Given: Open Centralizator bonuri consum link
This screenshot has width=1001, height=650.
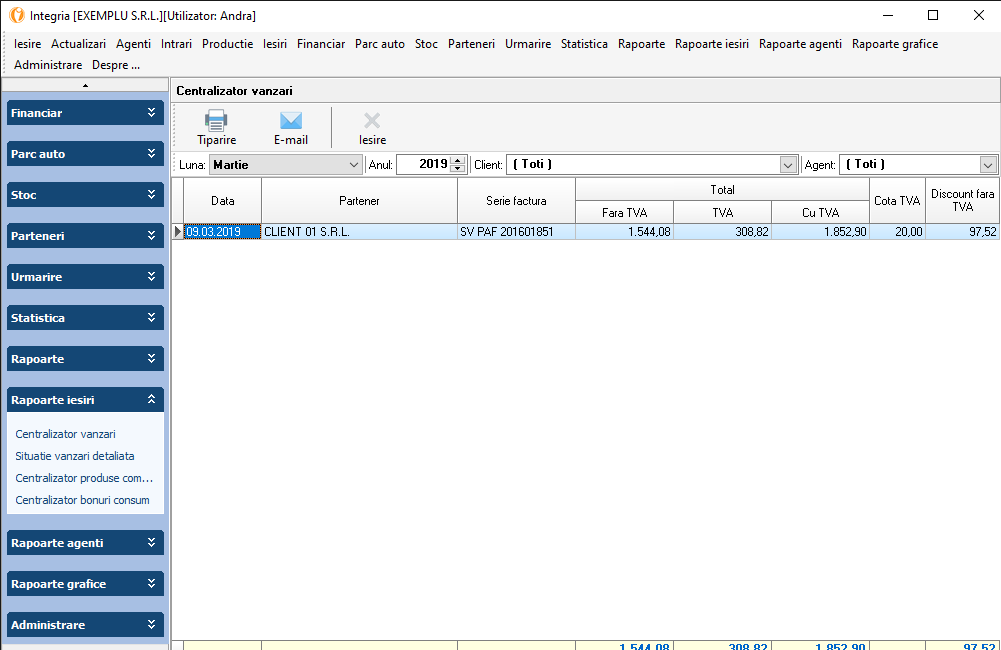Looking at the screenshot, I should coord(82,500).
